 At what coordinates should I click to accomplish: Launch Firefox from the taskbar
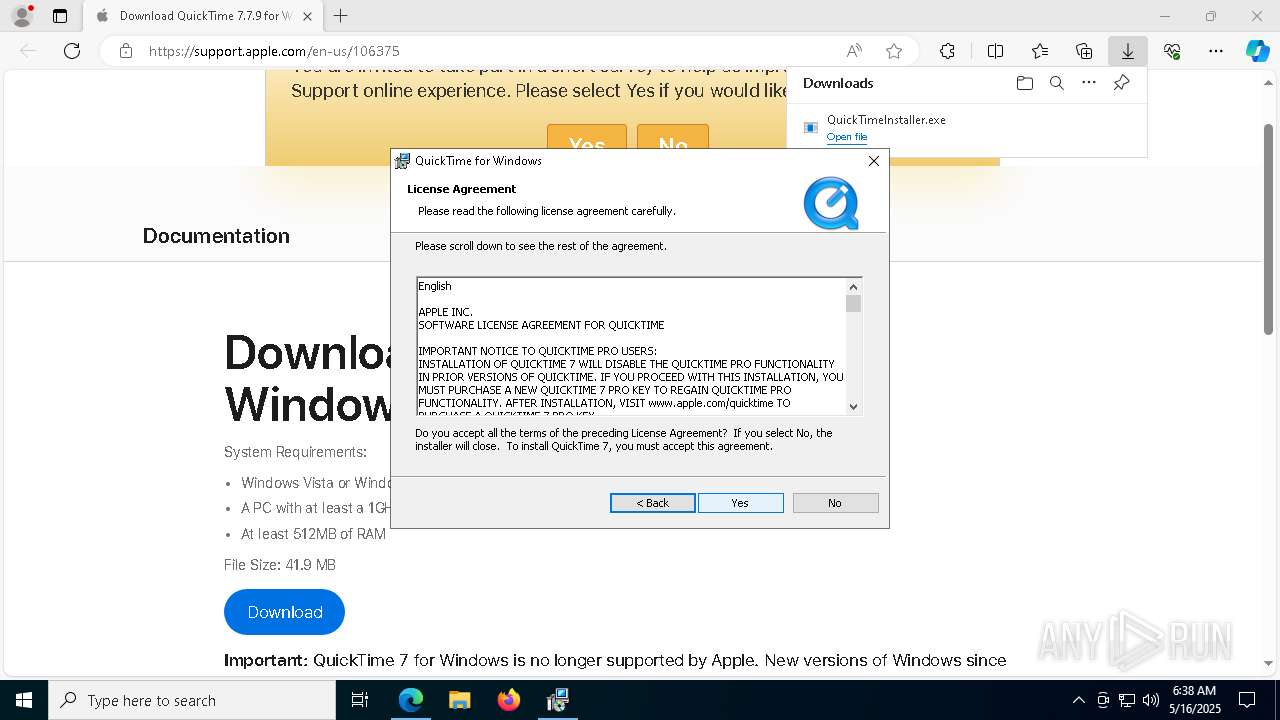pos(509,700)
